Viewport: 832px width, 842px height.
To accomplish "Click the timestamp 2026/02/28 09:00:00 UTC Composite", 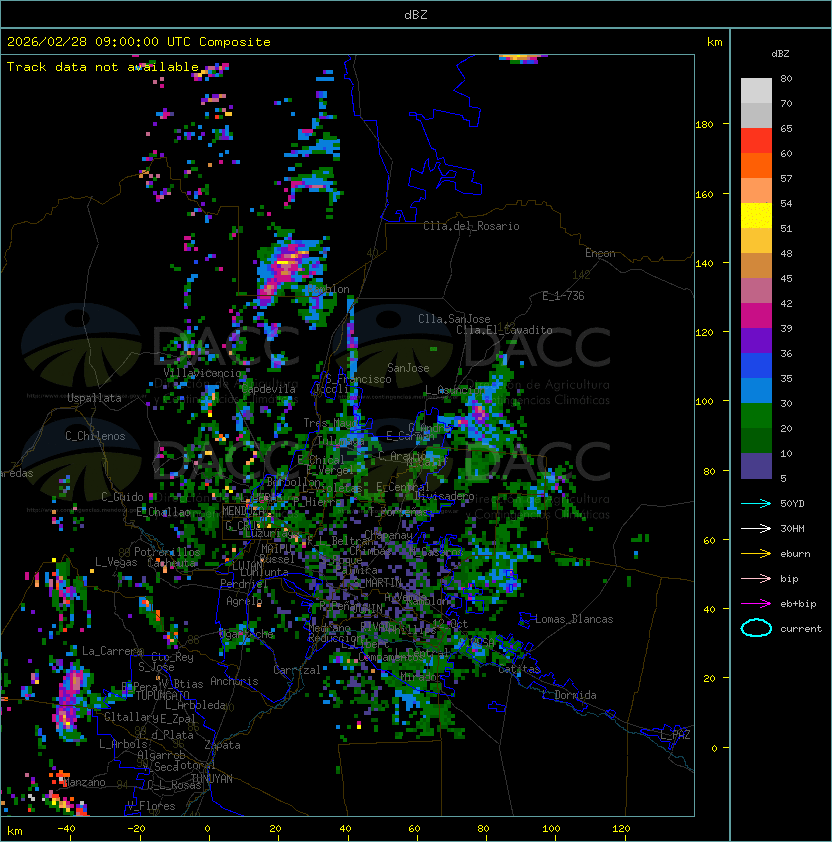I will pyautogui.click(x=139, y=41).
